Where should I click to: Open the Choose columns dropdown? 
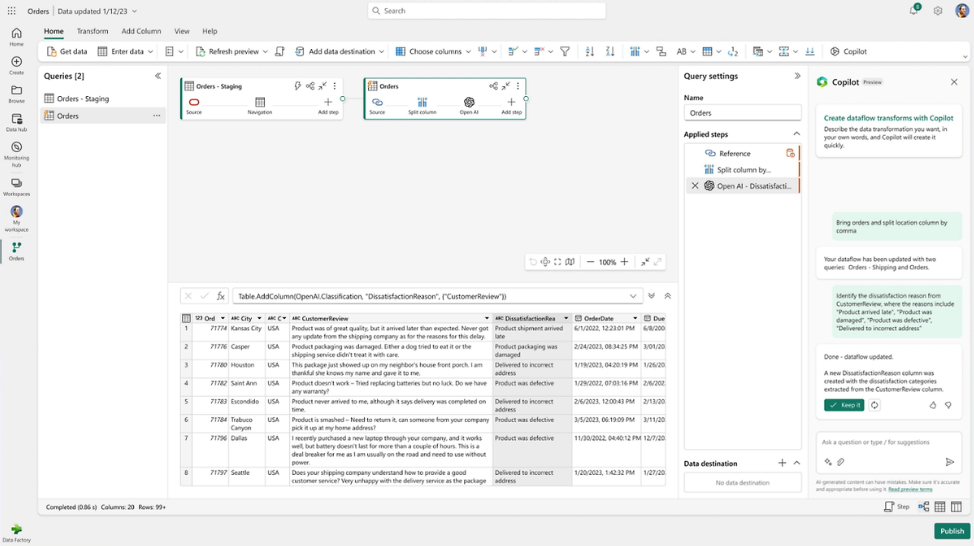[x=468, y=51]
